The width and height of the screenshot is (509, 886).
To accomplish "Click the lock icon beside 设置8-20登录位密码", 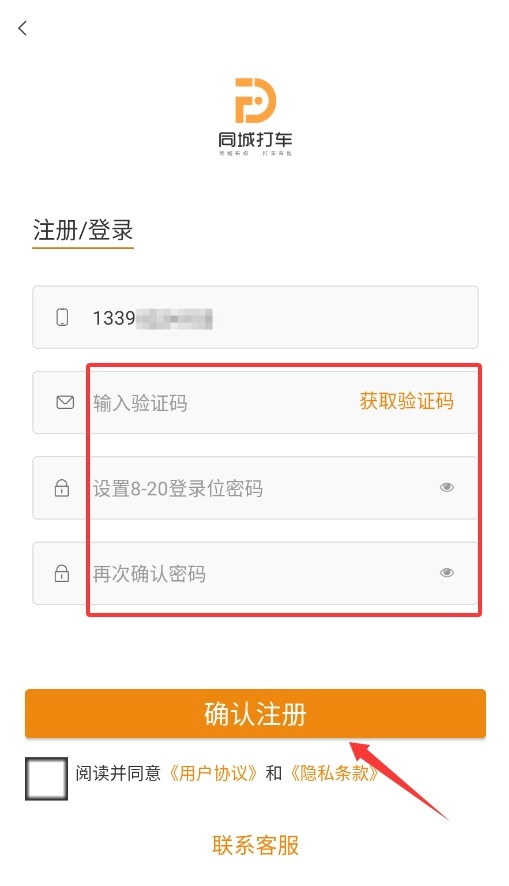I will point(62,488).
